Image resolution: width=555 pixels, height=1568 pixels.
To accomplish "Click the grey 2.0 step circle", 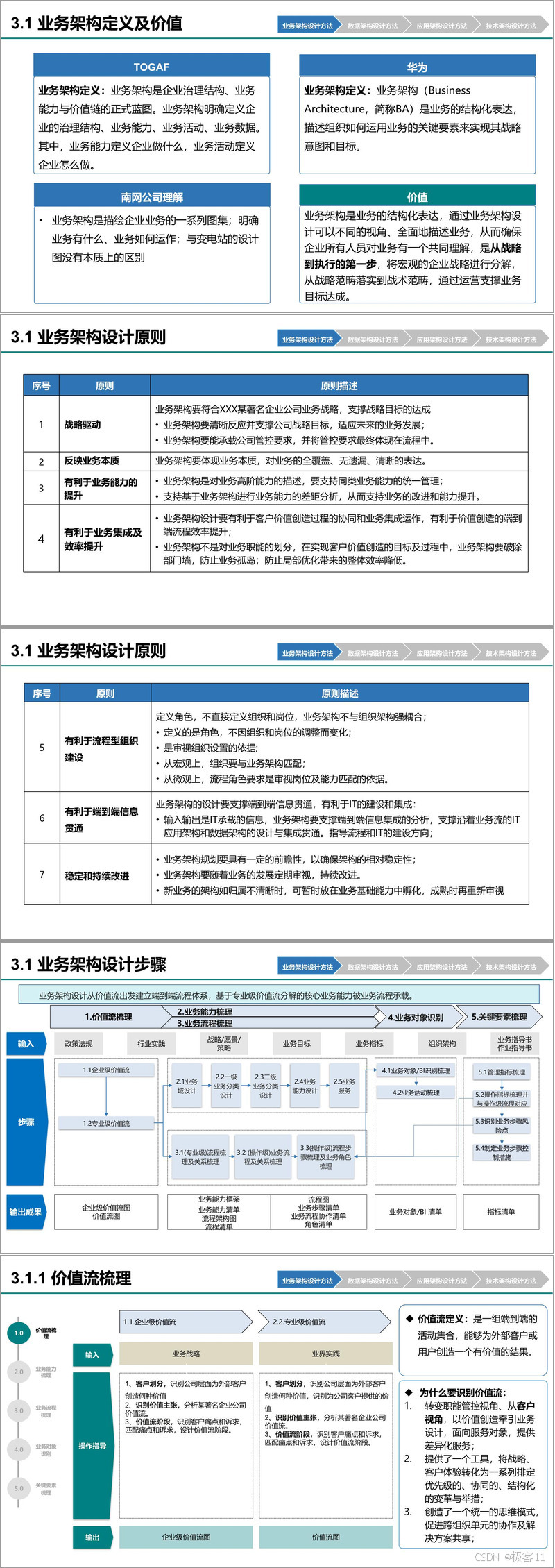I will (x=19, y=1372).
